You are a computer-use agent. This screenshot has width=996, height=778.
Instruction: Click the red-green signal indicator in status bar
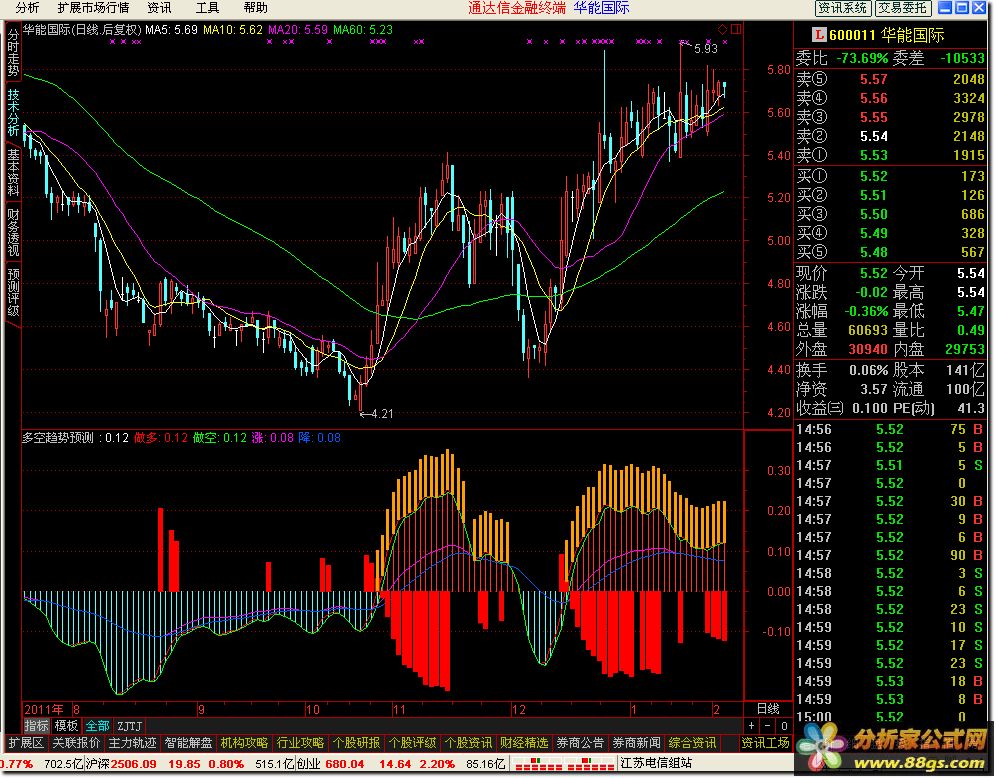pos(564,763)
